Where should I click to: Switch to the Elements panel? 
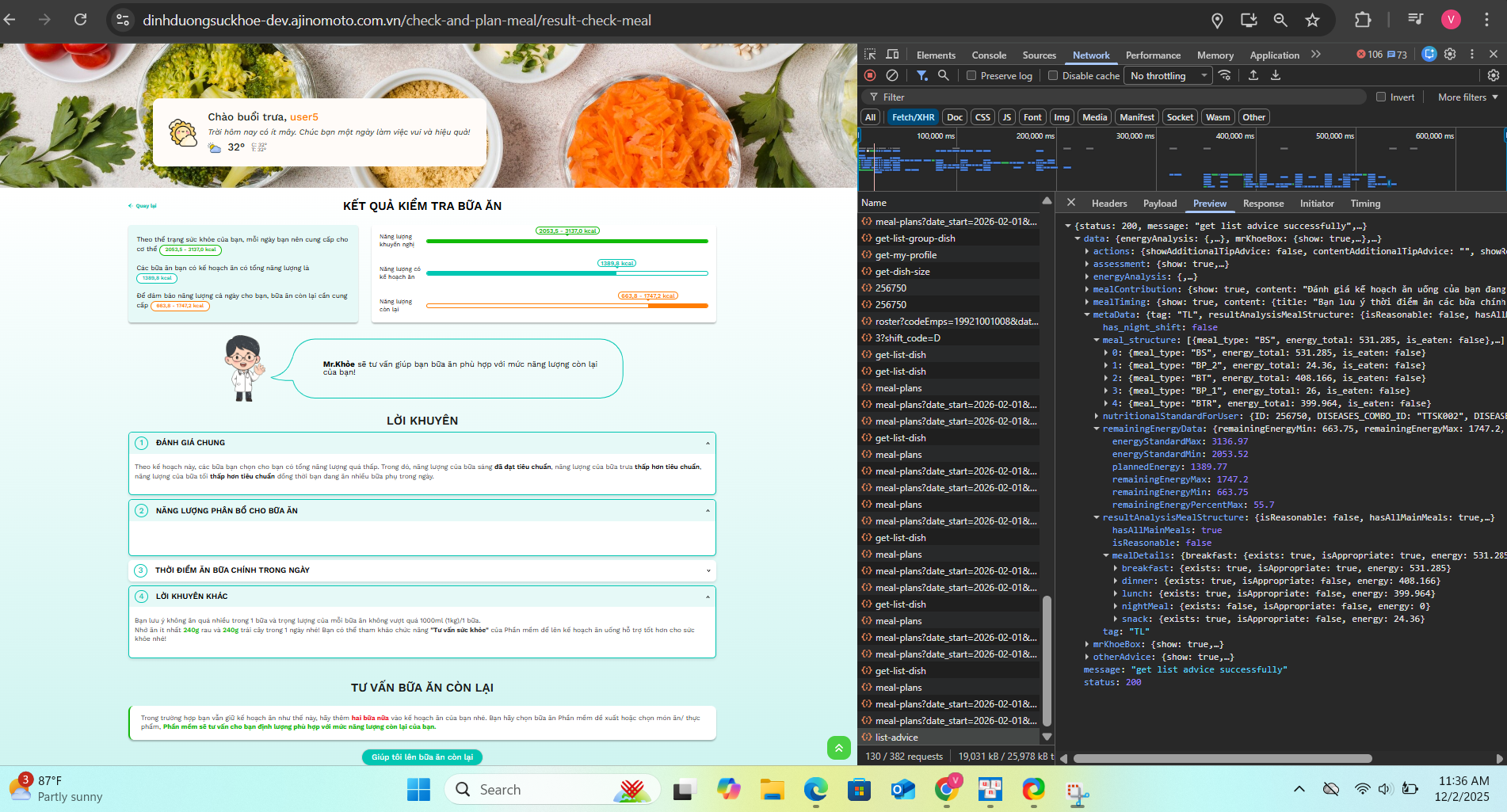(936, 55)
